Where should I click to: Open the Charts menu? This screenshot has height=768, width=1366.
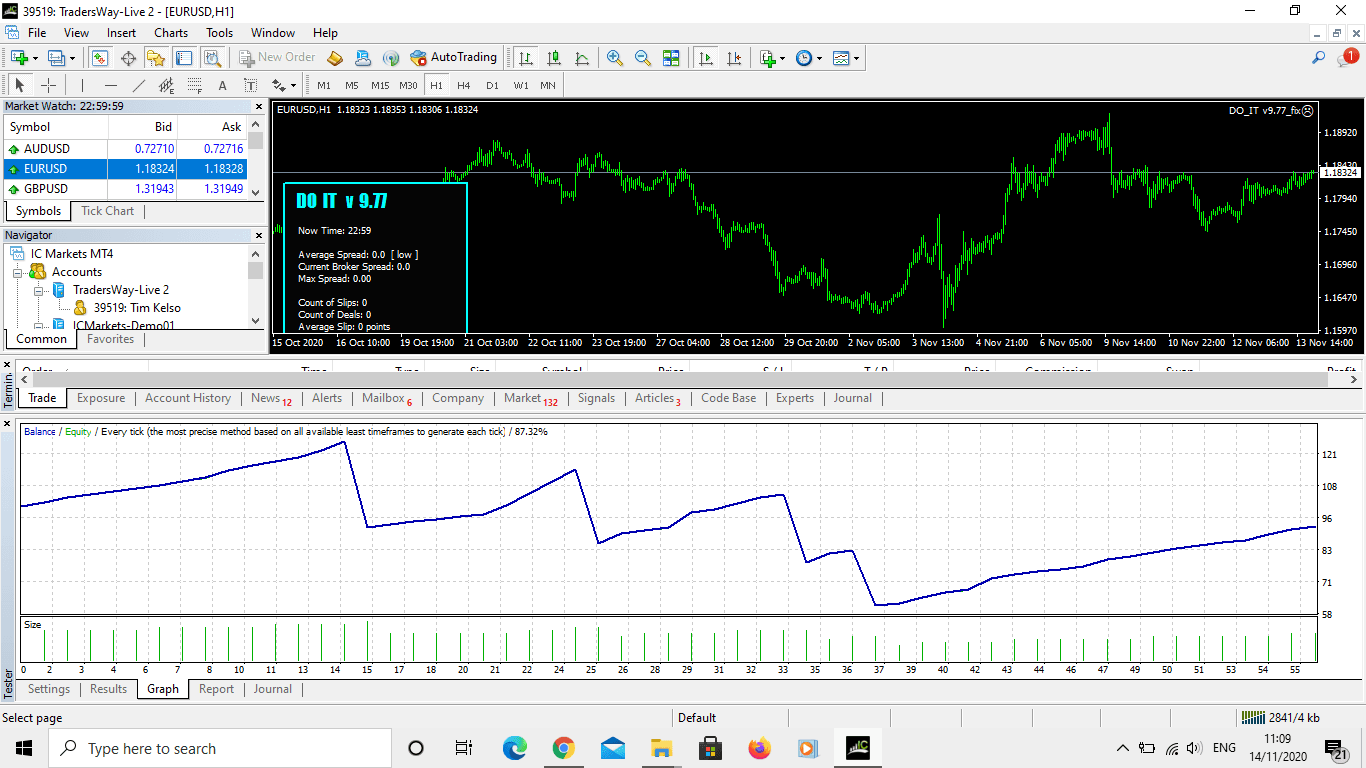[x=171, y=33]
